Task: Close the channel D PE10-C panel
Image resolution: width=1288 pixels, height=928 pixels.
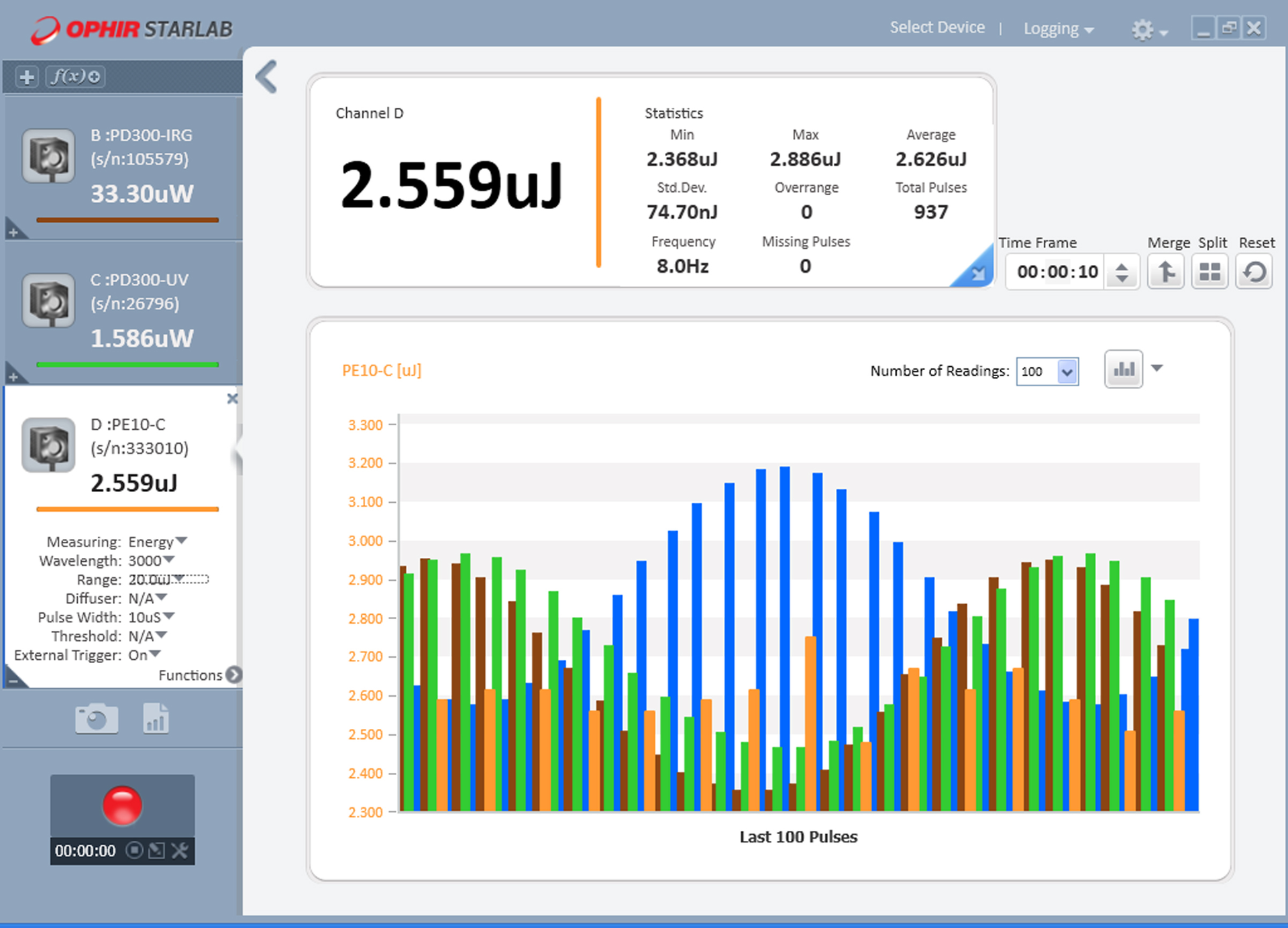Action: click(232, 399)
